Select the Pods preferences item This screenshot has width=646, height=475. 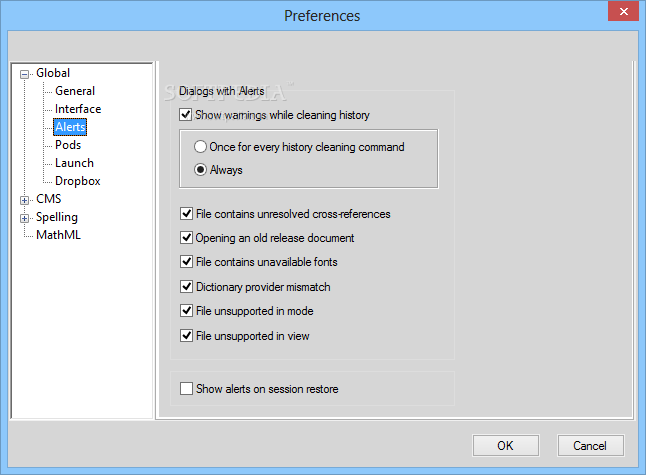click(x=68, y=145)
